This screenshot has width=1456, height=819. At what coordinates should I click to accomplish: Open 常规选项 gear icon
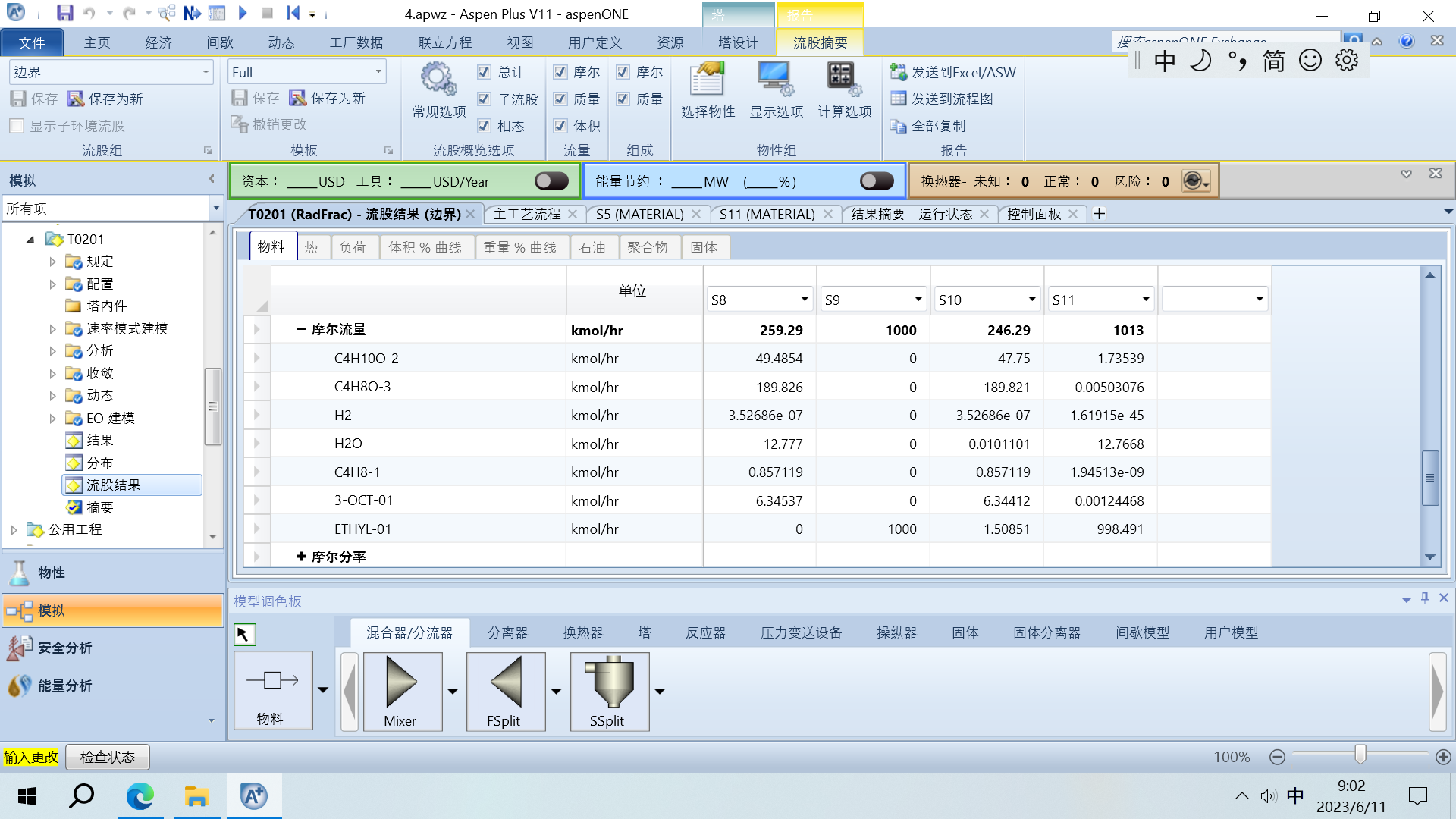(x=438, y=79)
